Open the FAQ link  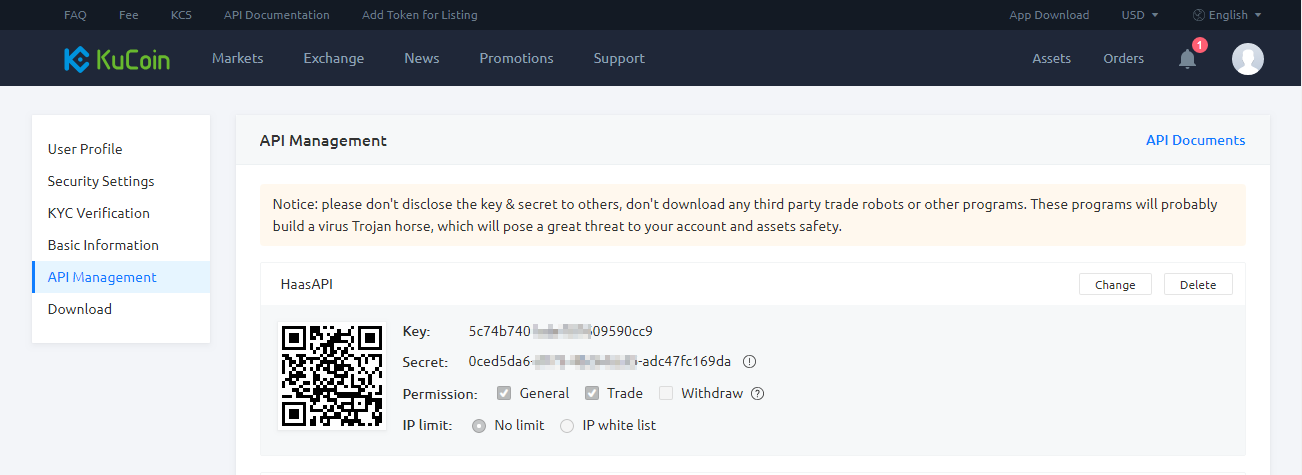coord(75,15)
